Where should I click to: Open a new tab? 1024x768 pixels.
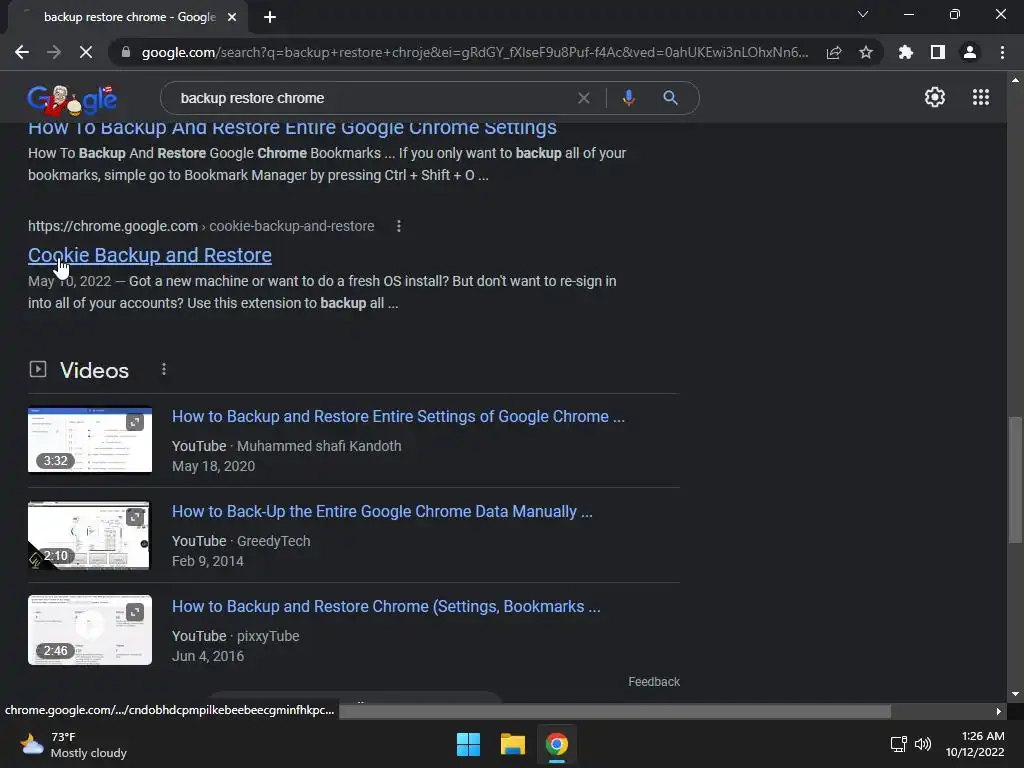270,17
